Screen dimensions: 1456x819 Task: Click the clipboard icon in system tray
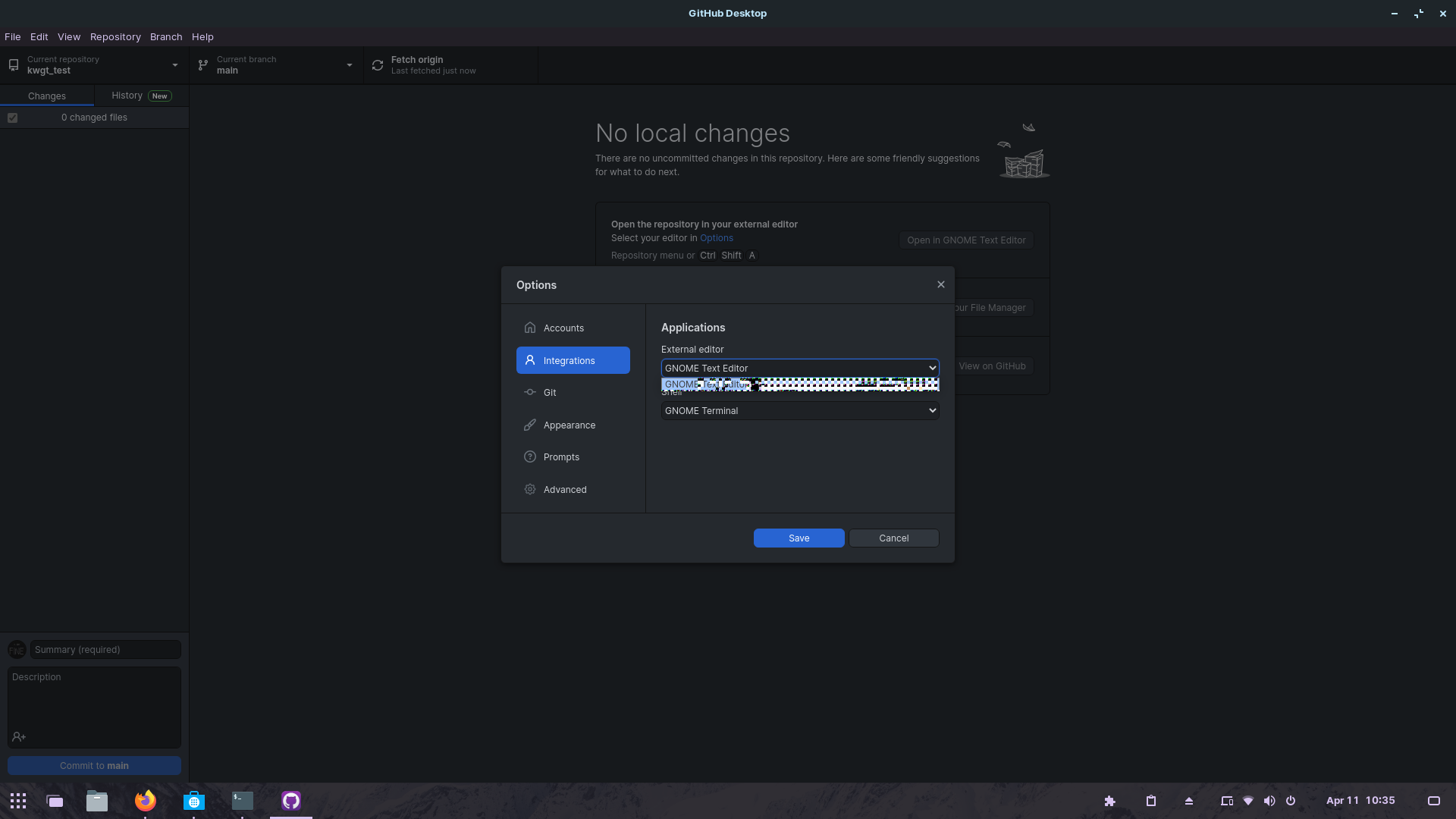[x=1150, y=801]
